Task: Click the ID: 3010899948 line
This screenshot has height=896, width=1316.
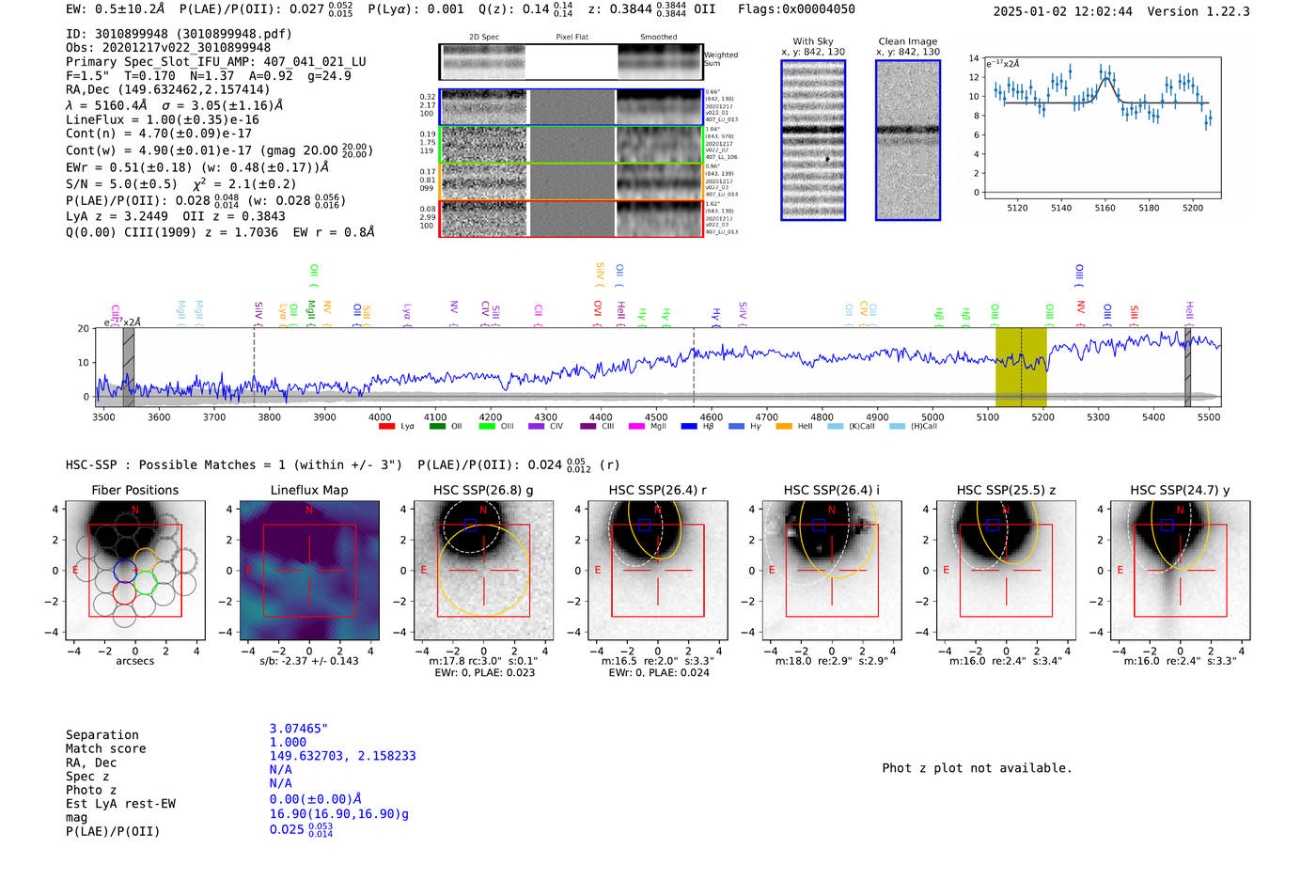Action: coord(179,34)
